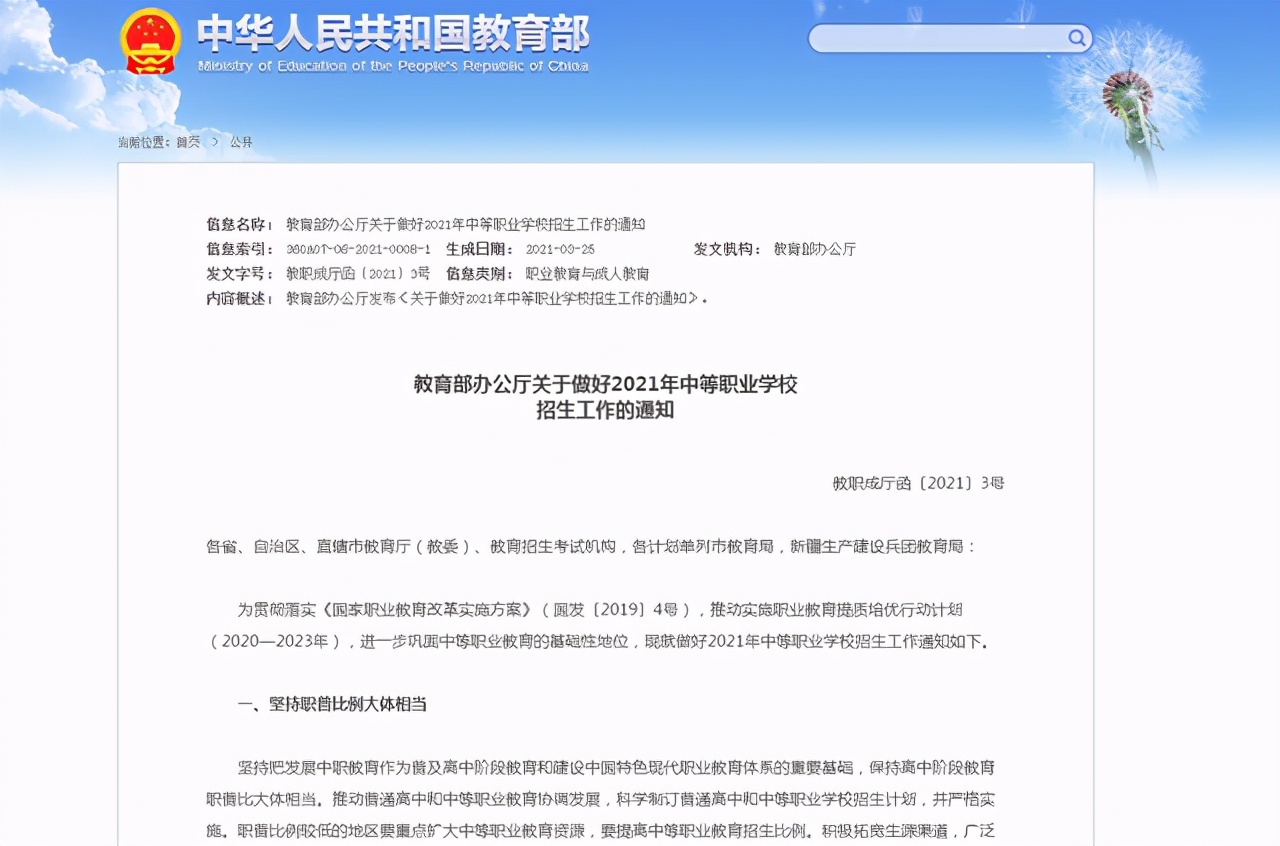Screen dimensions: 1280x846
Task: Click the 信息名称 value text in metadata
Action: click(465, 224)
